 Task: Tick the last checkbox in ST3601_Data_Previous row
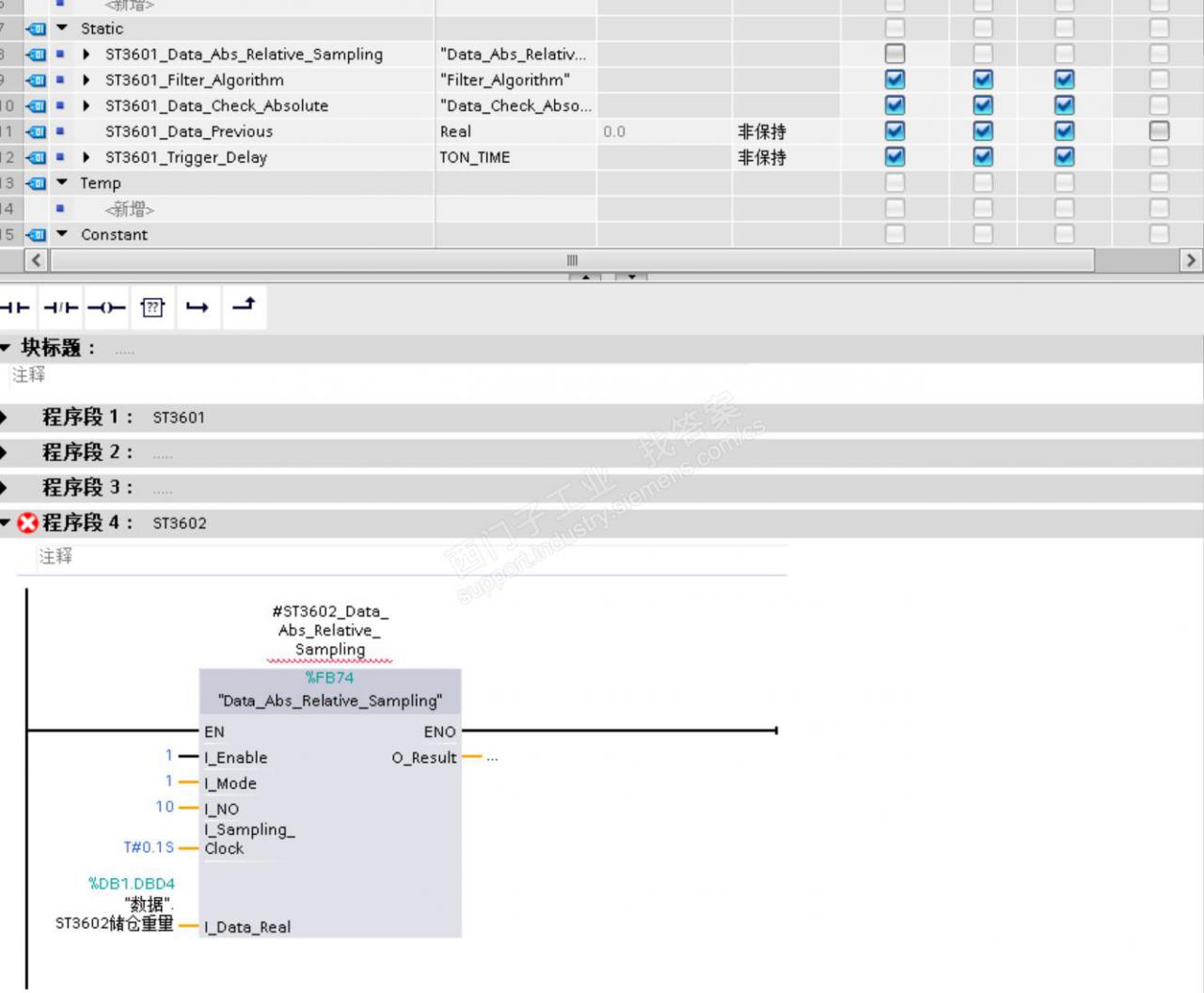[x=1159, y=131]
